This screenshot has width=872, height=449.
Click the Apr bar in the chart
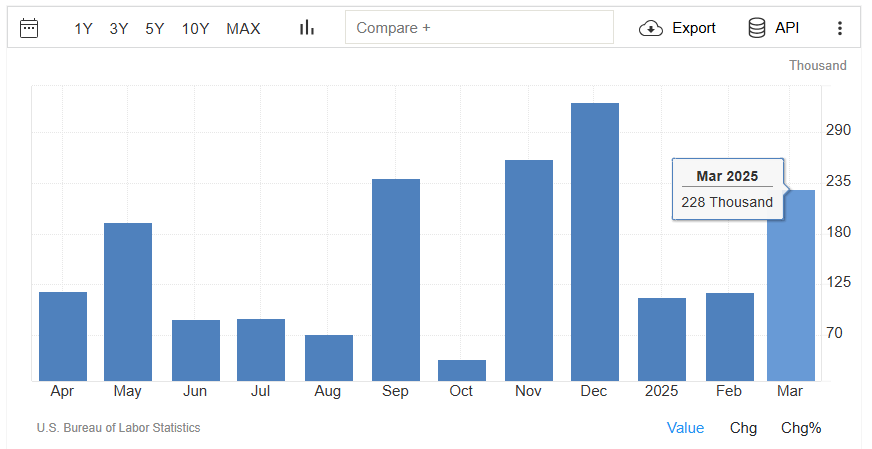(63, 337)
